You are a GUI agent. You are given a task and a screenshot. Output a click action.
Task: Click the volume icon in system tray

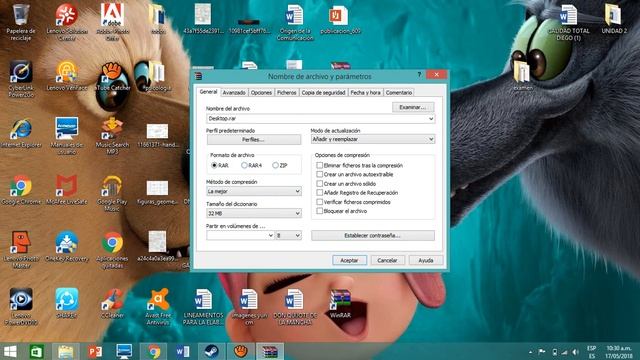pos(576,352)
